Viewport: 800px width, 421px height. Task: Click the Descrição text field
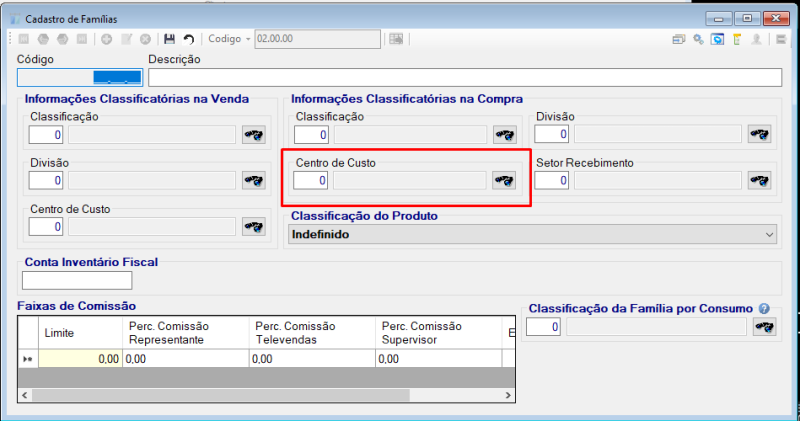pos(465,78)
